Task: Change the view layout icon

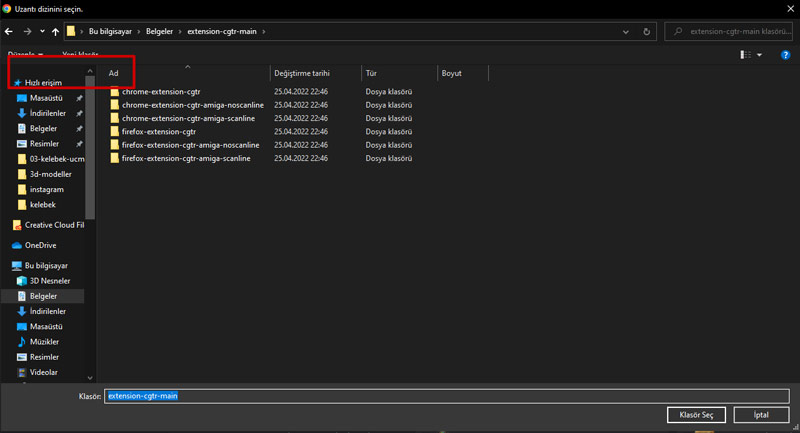Action: click(745, 55)
